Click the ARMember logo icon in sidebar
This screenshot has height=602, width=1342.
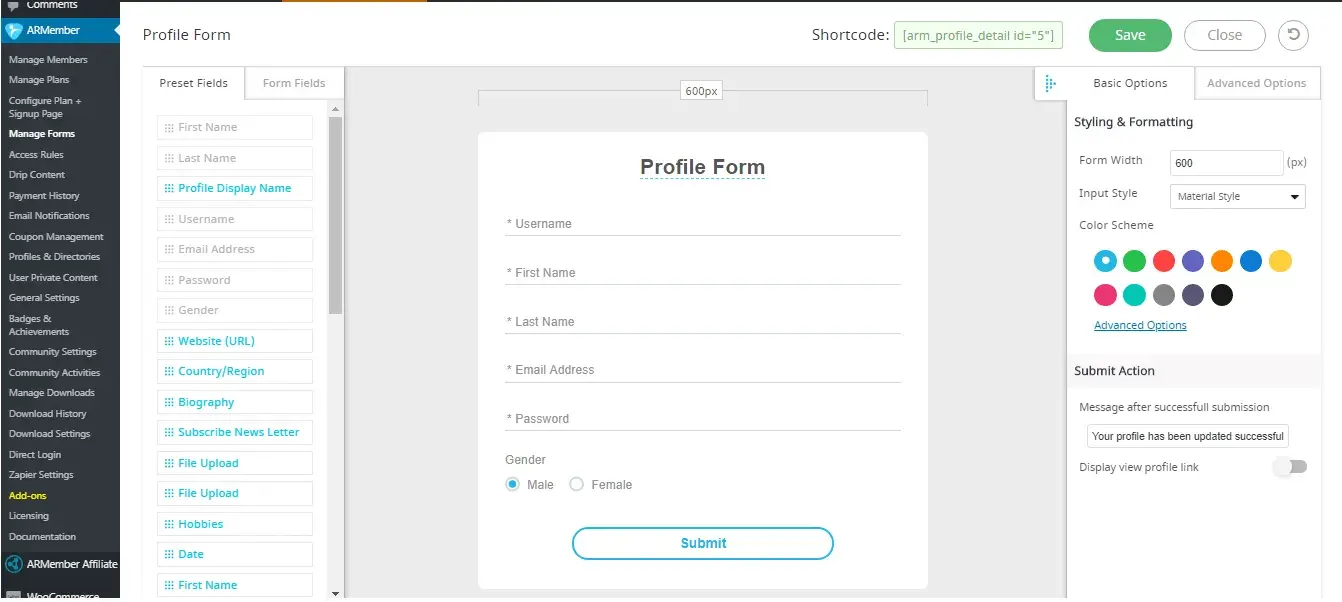click(14, 30)
